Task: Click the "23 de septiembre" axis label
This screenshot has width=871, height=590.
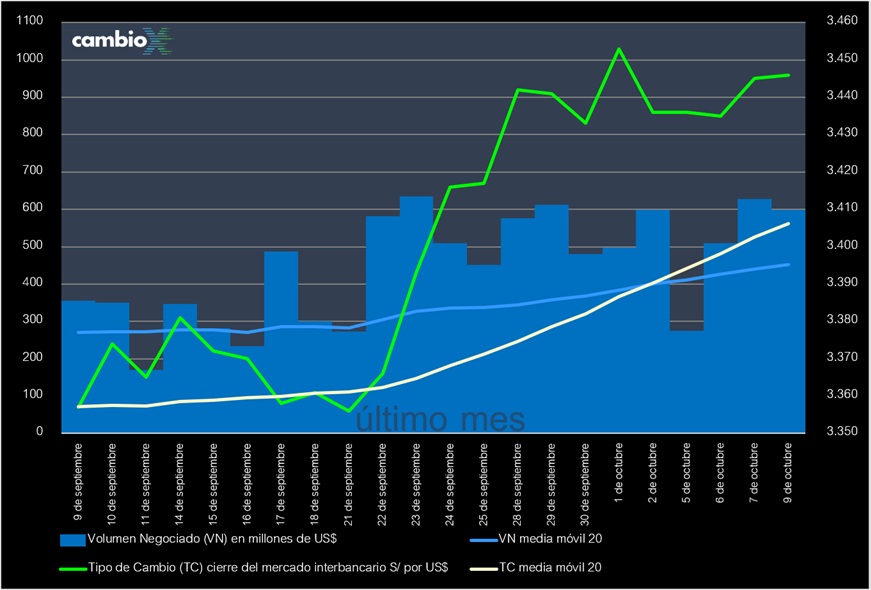Action: click(417, 484)
